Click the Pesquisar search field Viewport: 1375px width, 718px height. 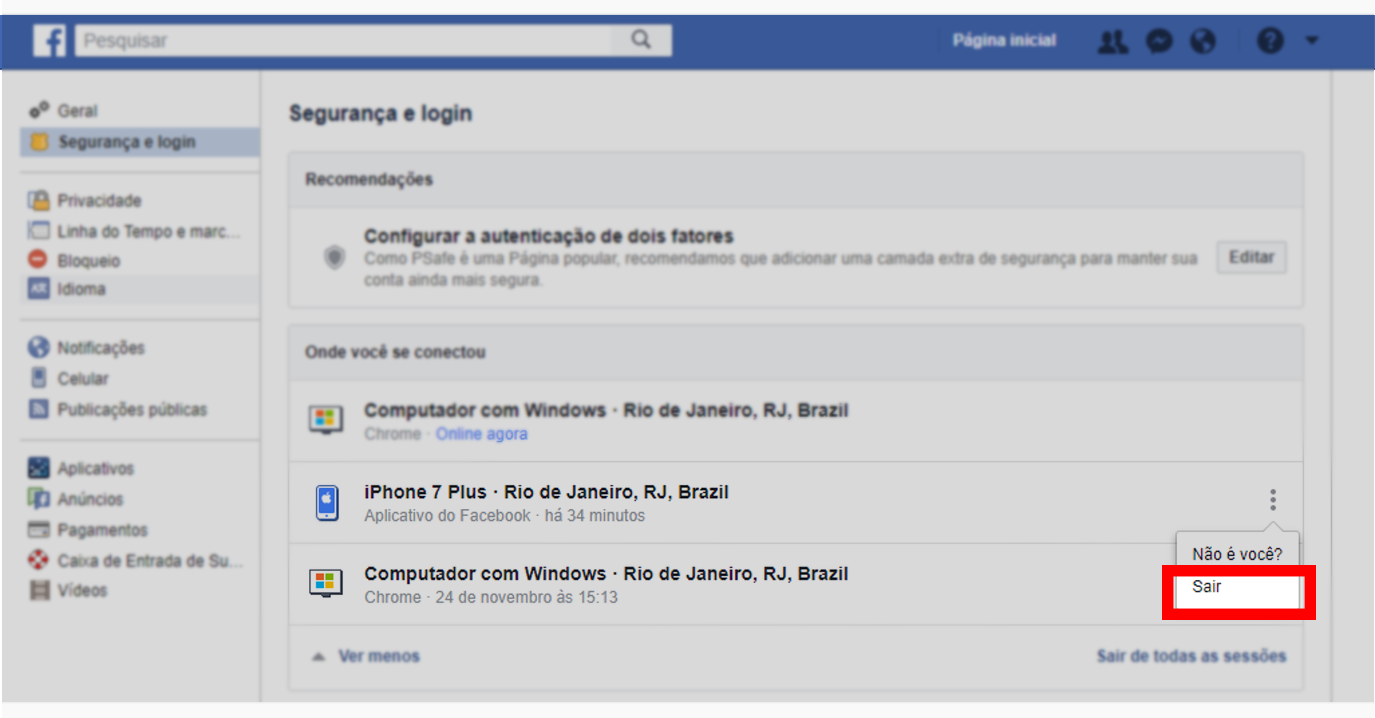point(343,41)
